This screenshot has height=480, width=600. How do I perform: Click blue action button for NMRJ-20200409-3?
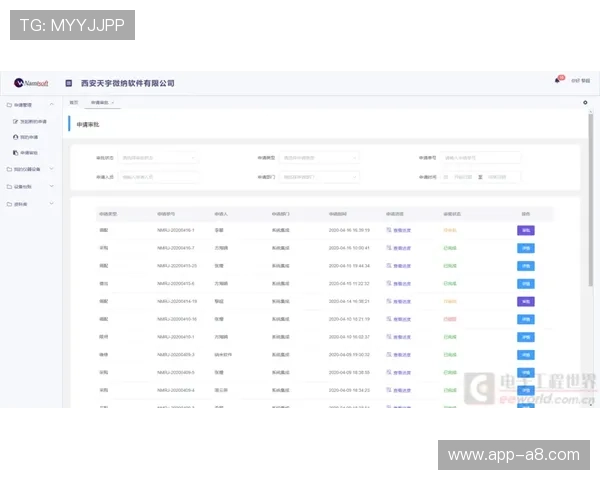[526, 355]
